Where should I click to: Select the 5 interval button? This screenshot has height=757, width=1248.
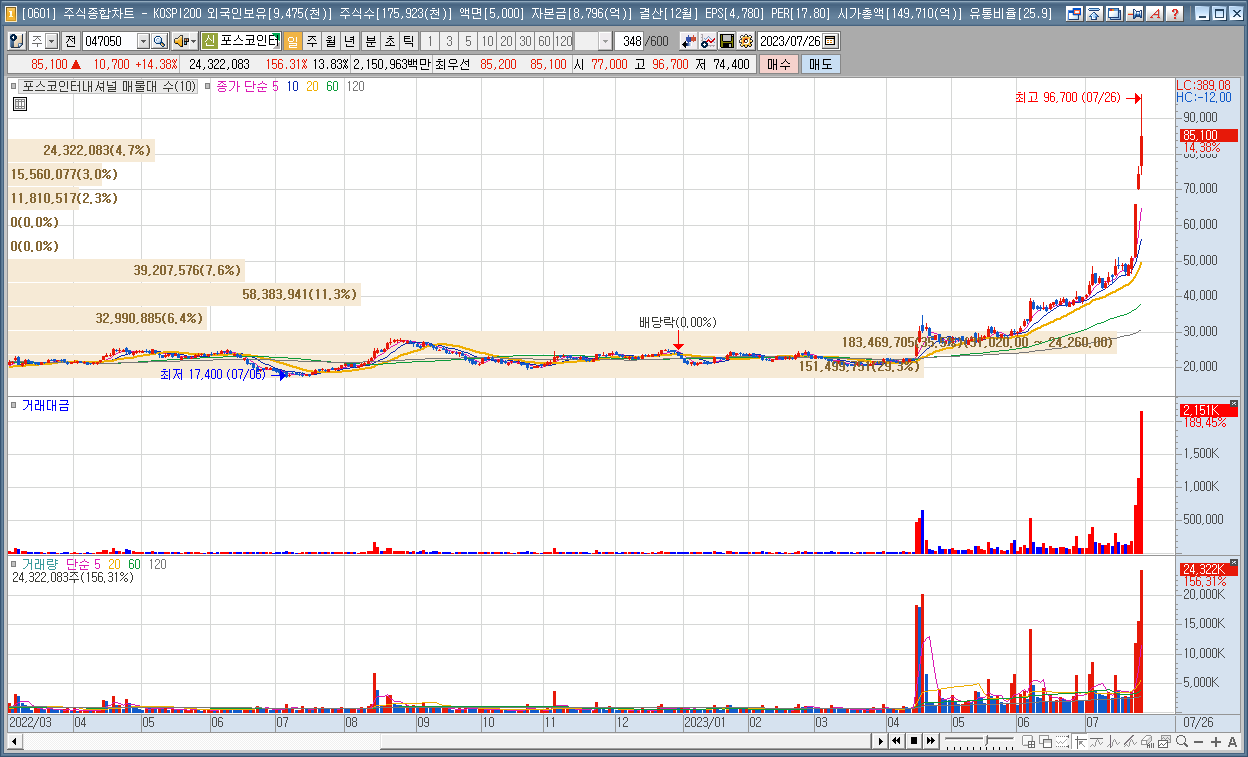(x=468, y=41)
